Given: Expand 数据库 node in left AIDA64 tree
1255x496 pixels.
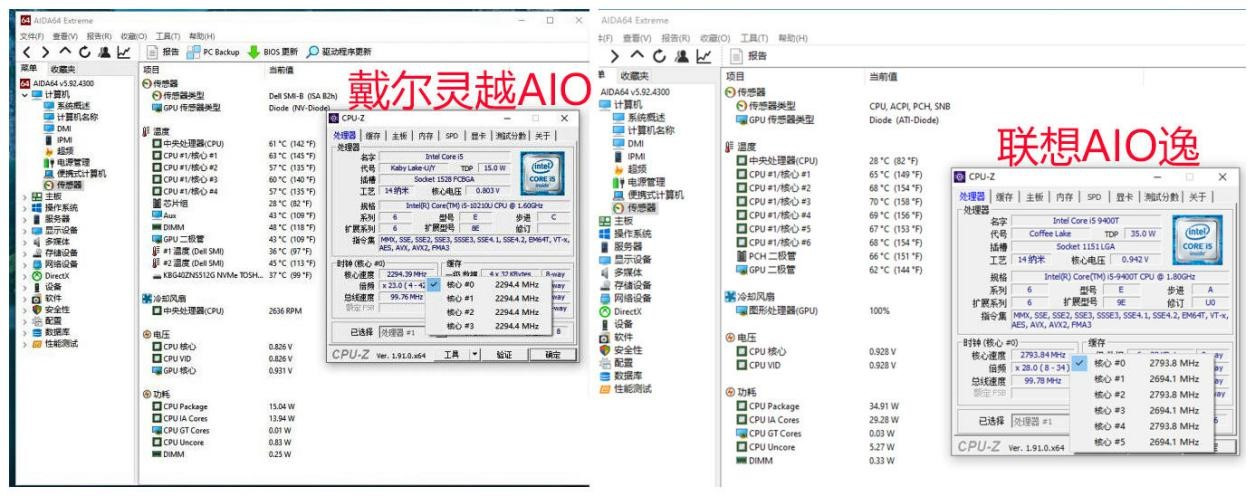Looking at the screenshot, I should coord(24,332).
